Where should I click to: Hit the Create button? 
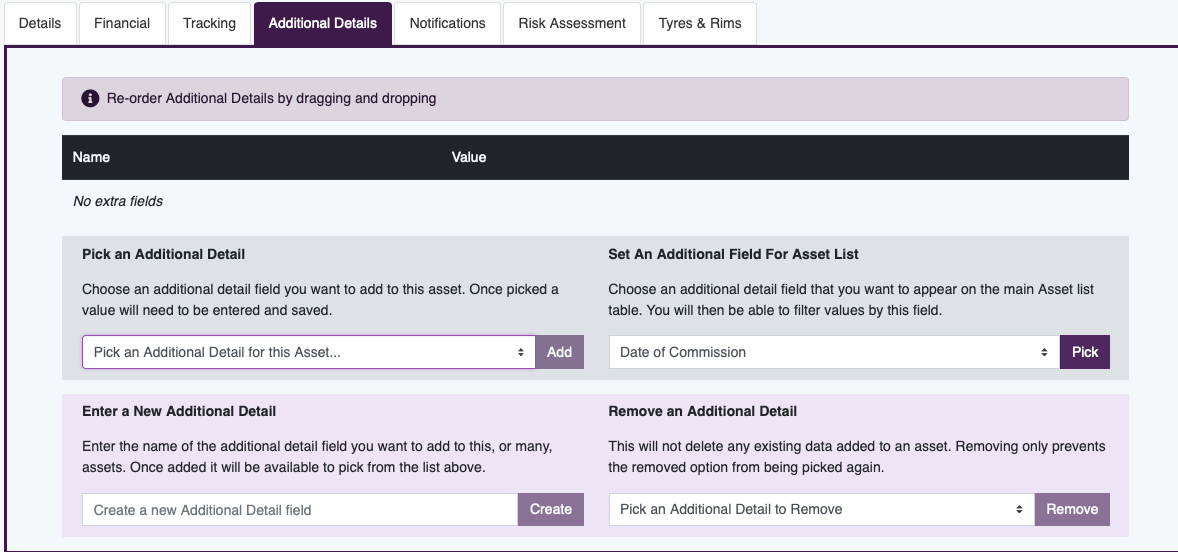click(550, 509)
